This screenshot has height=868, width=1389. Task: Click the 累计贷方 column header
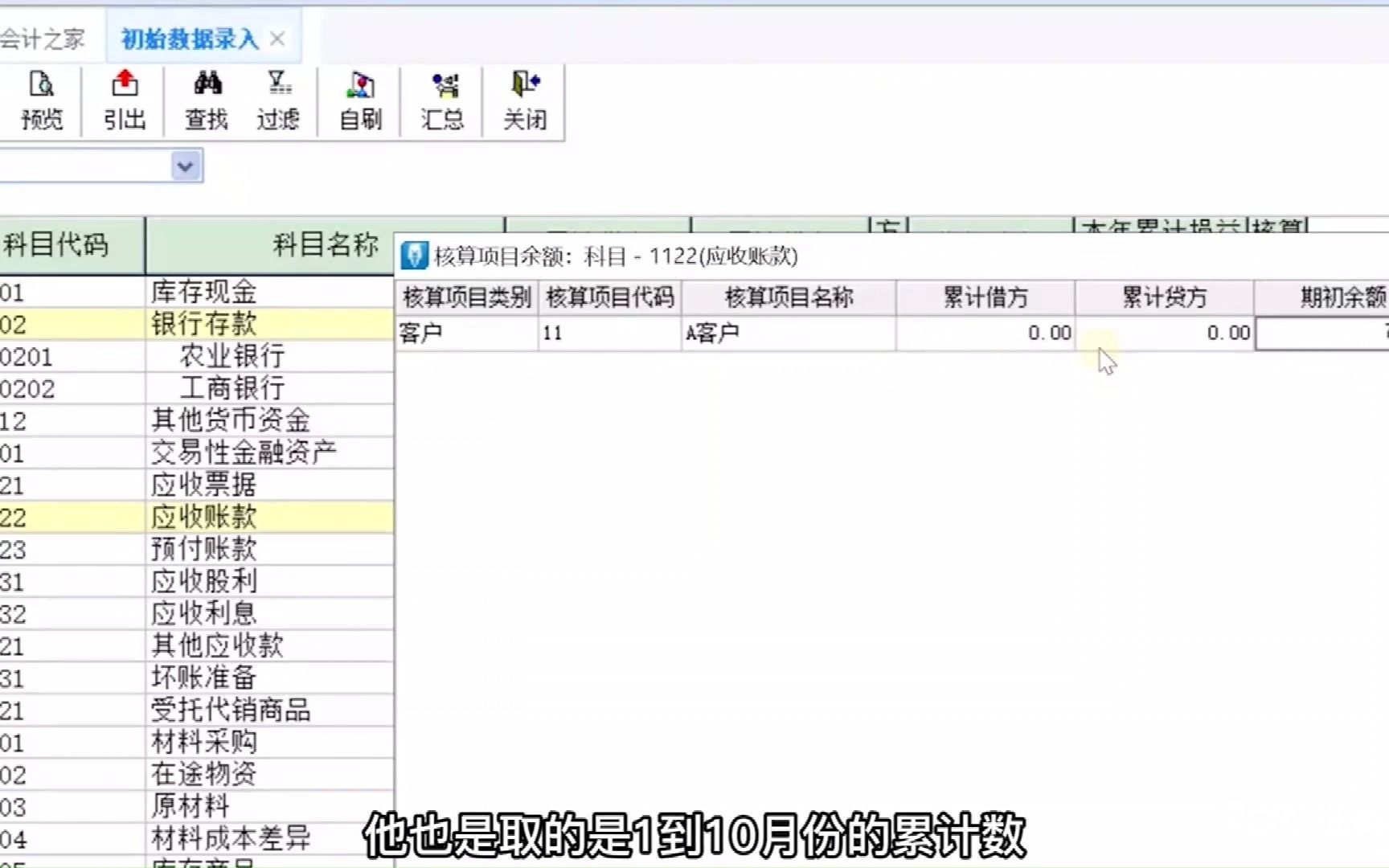1165,297
